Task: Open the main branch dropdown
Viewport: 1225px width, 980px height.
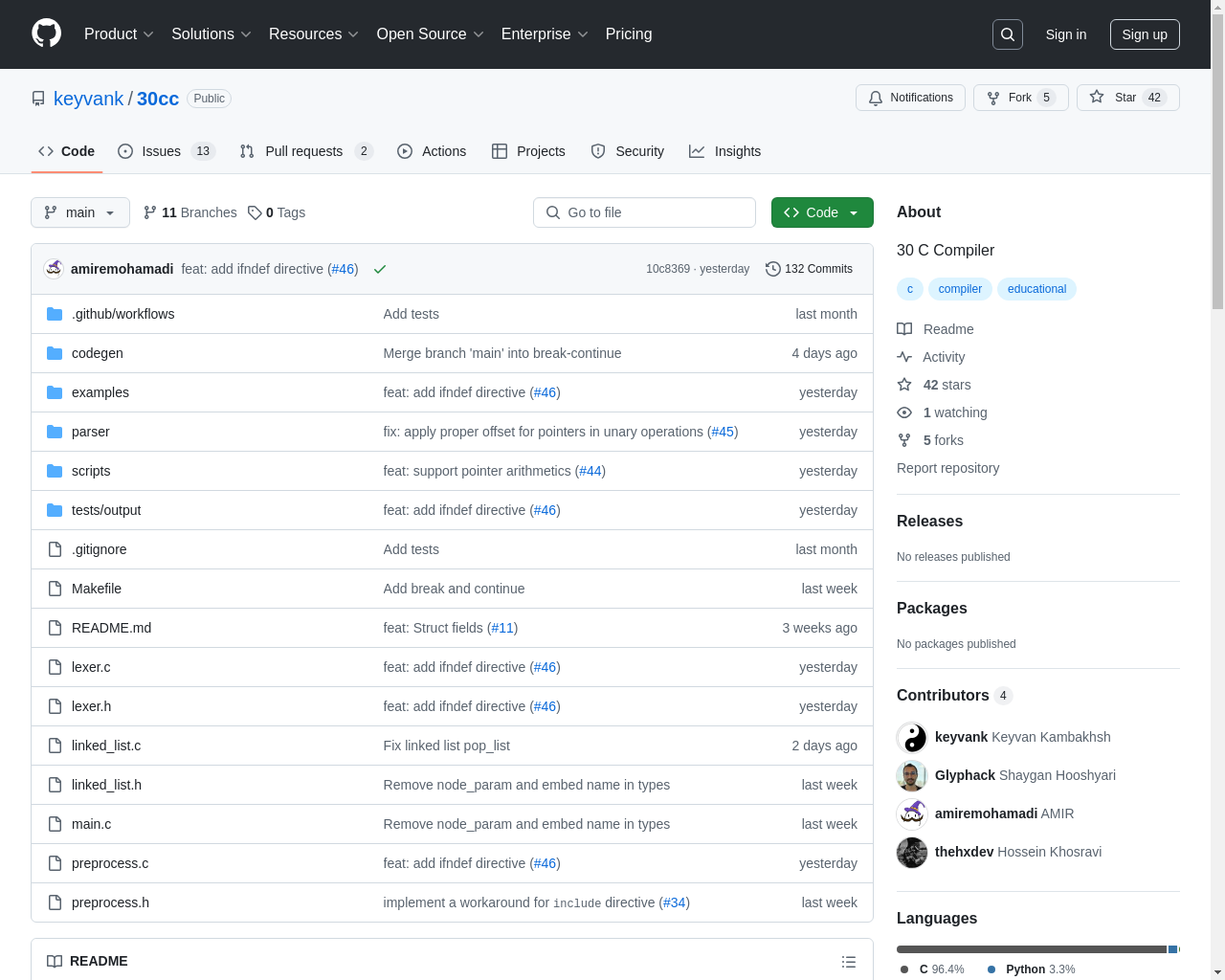Action: (x=80, y=212)
